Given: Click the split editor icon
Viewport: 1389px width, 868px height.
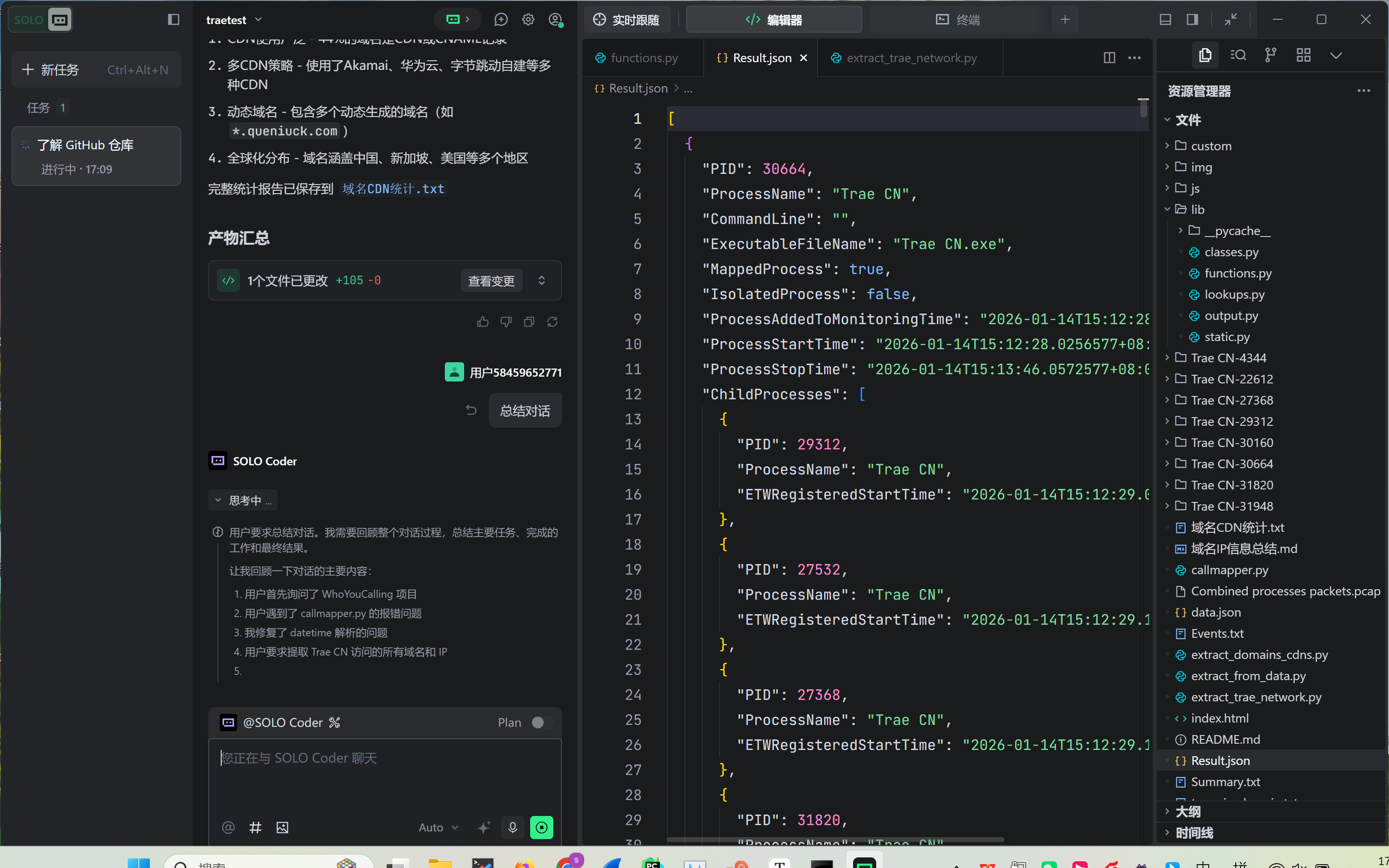Looking at the screenshot, I should (x=1109, y=57).
